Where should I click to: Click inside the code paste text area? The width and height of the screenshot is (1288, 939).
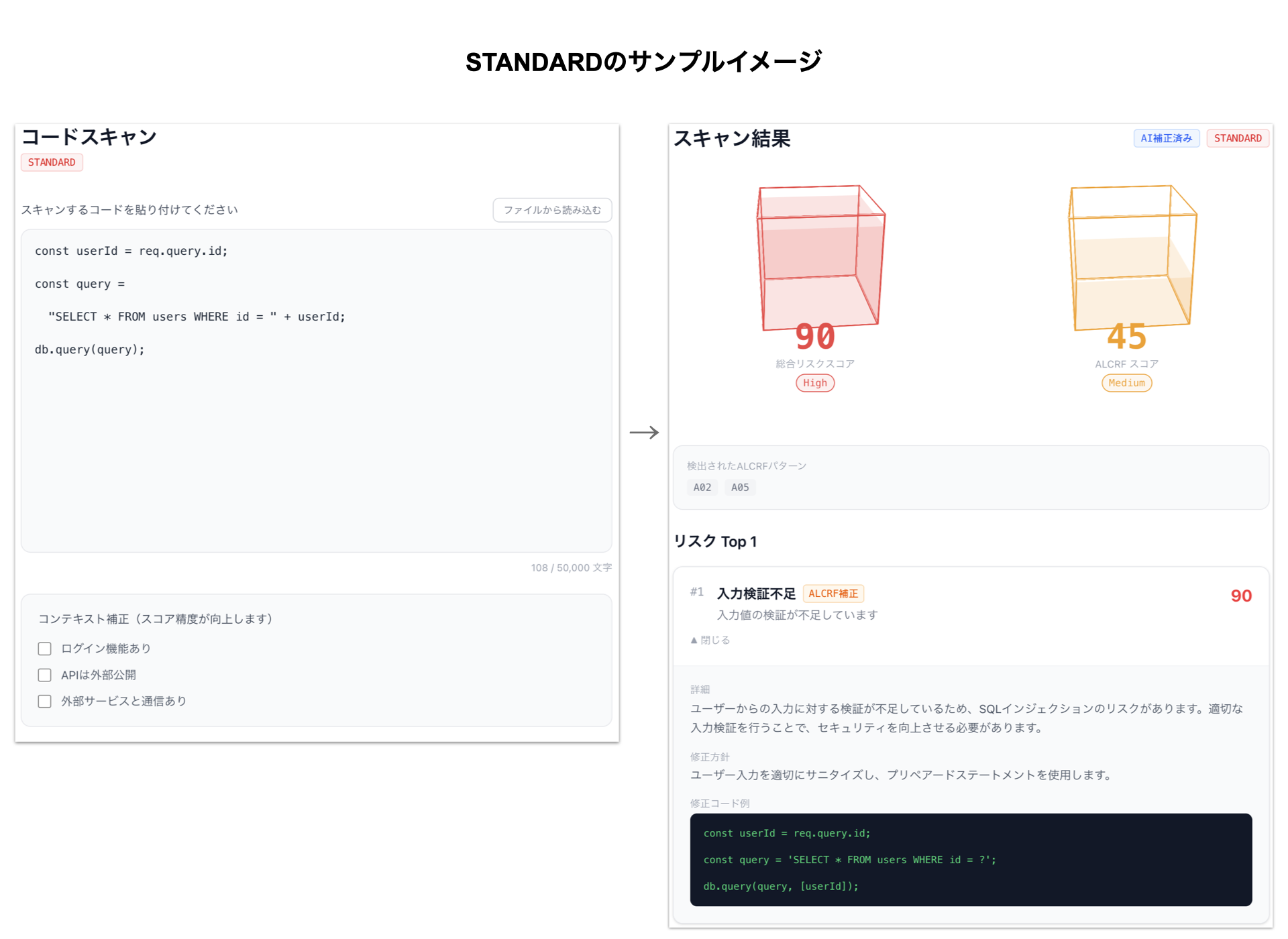(316, 391)
